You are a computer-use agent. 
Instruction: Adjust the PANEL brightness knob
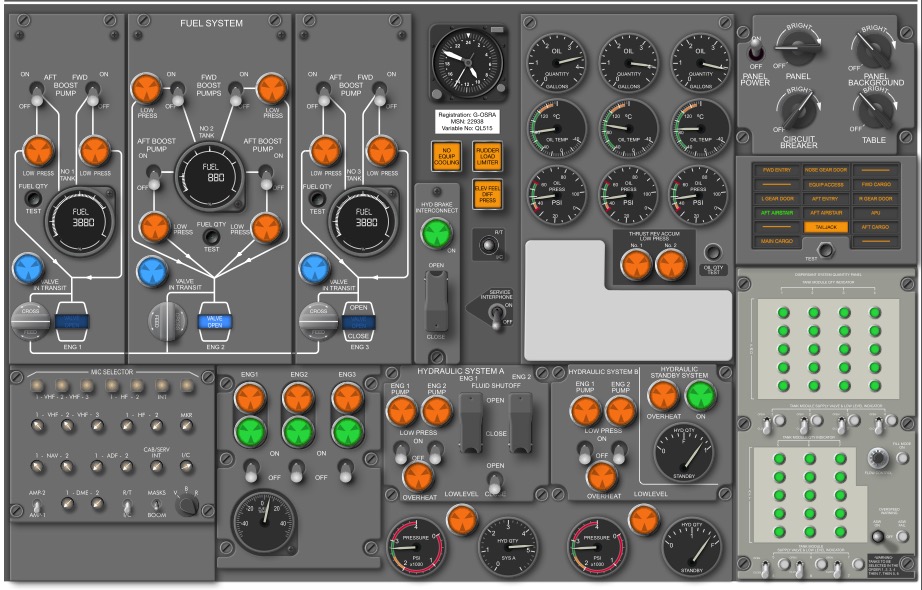799,42
